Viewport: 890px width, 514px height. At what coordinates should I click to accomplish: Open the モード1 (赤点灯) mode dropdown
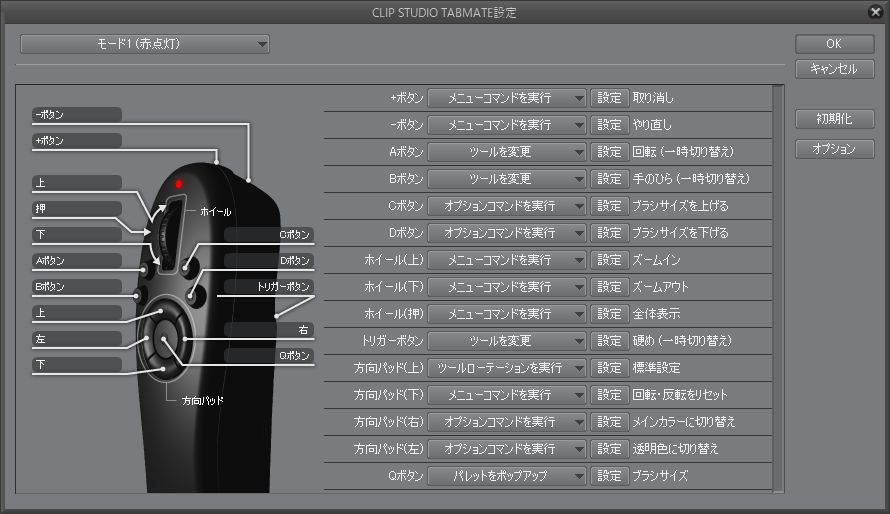[145, 44]
